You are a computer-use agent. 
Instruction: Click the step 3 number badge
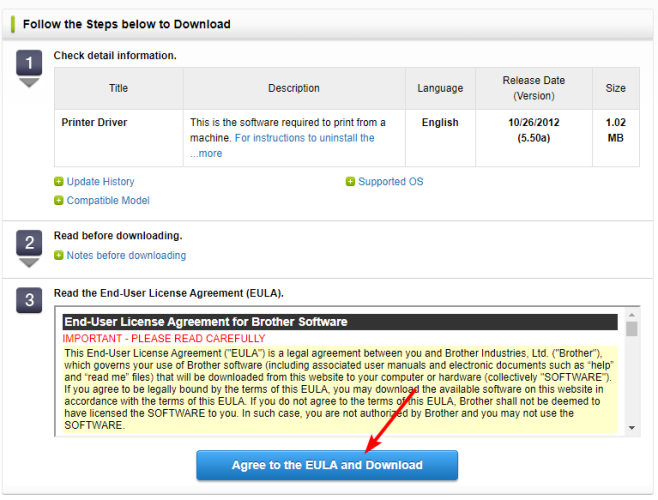(x=29, y=300)
